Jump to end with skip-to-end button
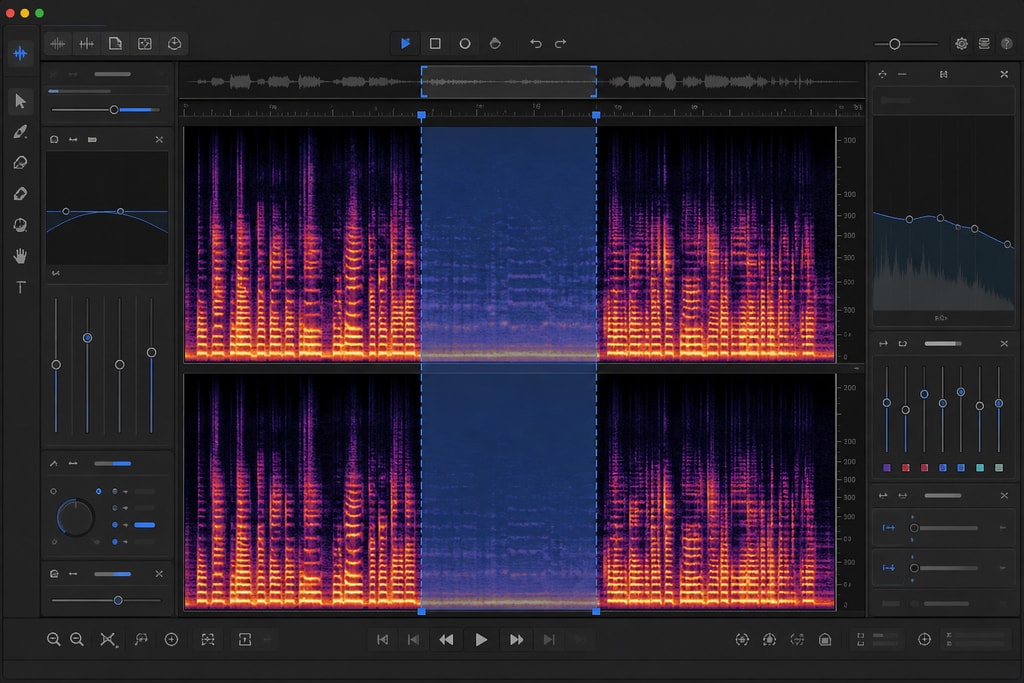The width and height of the screenshot is (1024, 683). (x=549, y=639)
